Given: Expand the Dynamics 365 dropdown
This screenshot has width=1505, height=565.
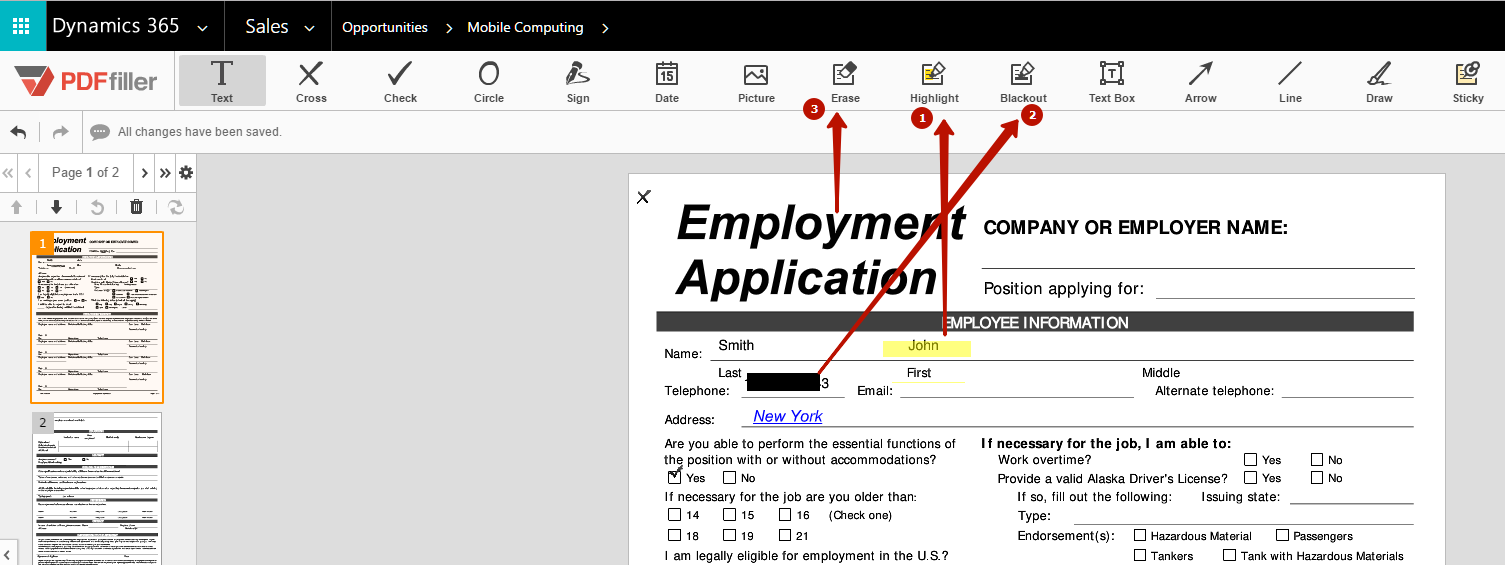Looking at the screenshot, I should coord(204,28).
